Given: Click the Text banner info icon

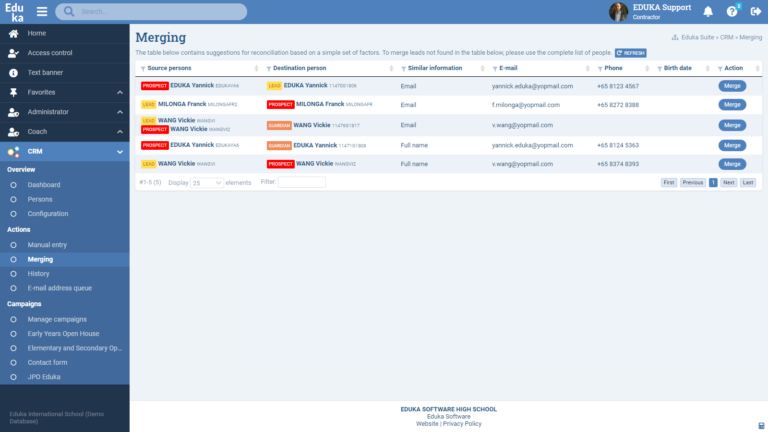Looking at the screenshot, I should click(x=13, y=72).
